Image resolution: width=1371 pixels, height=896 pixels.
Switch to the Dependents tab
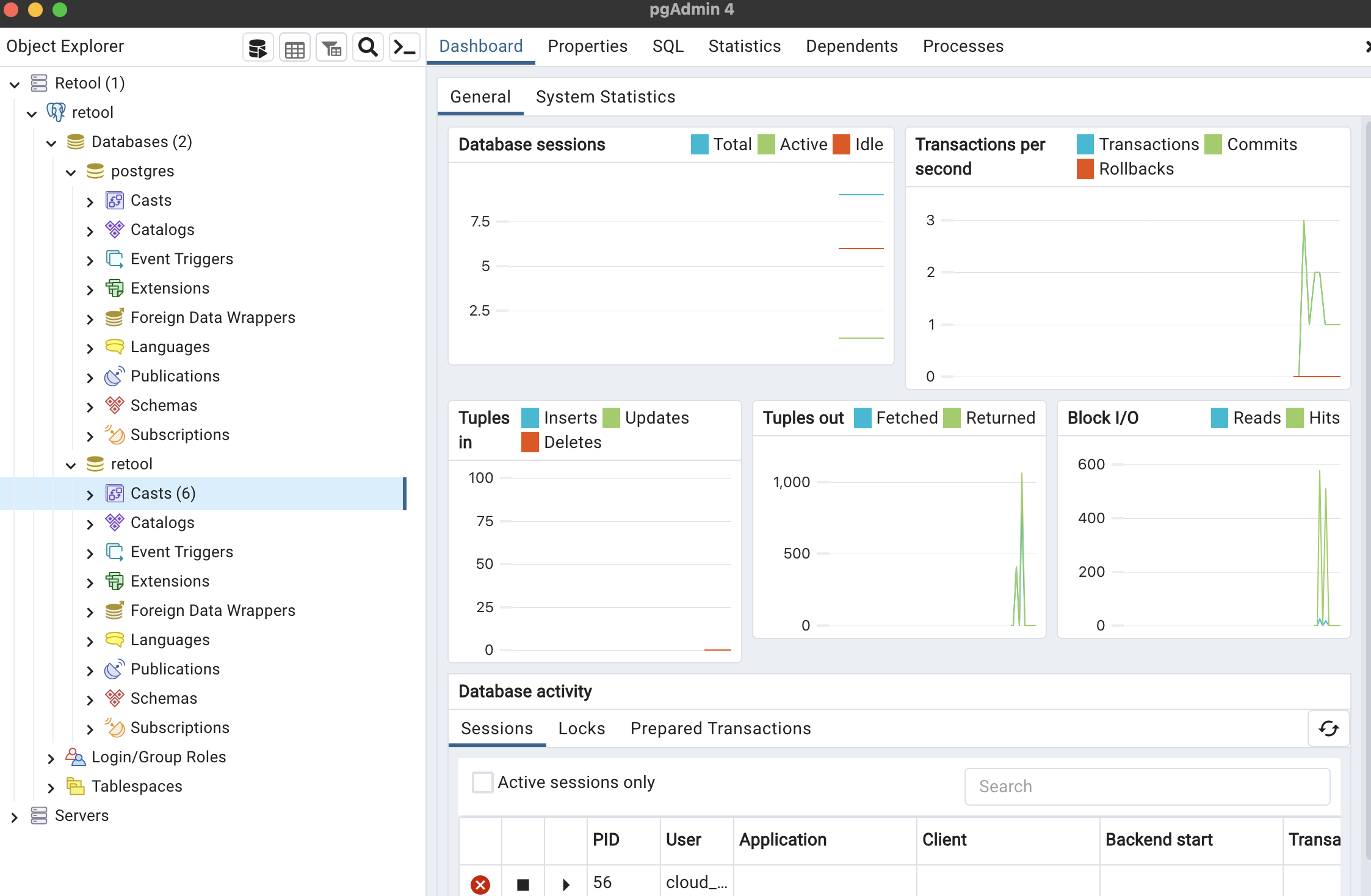tap(852, 46)
